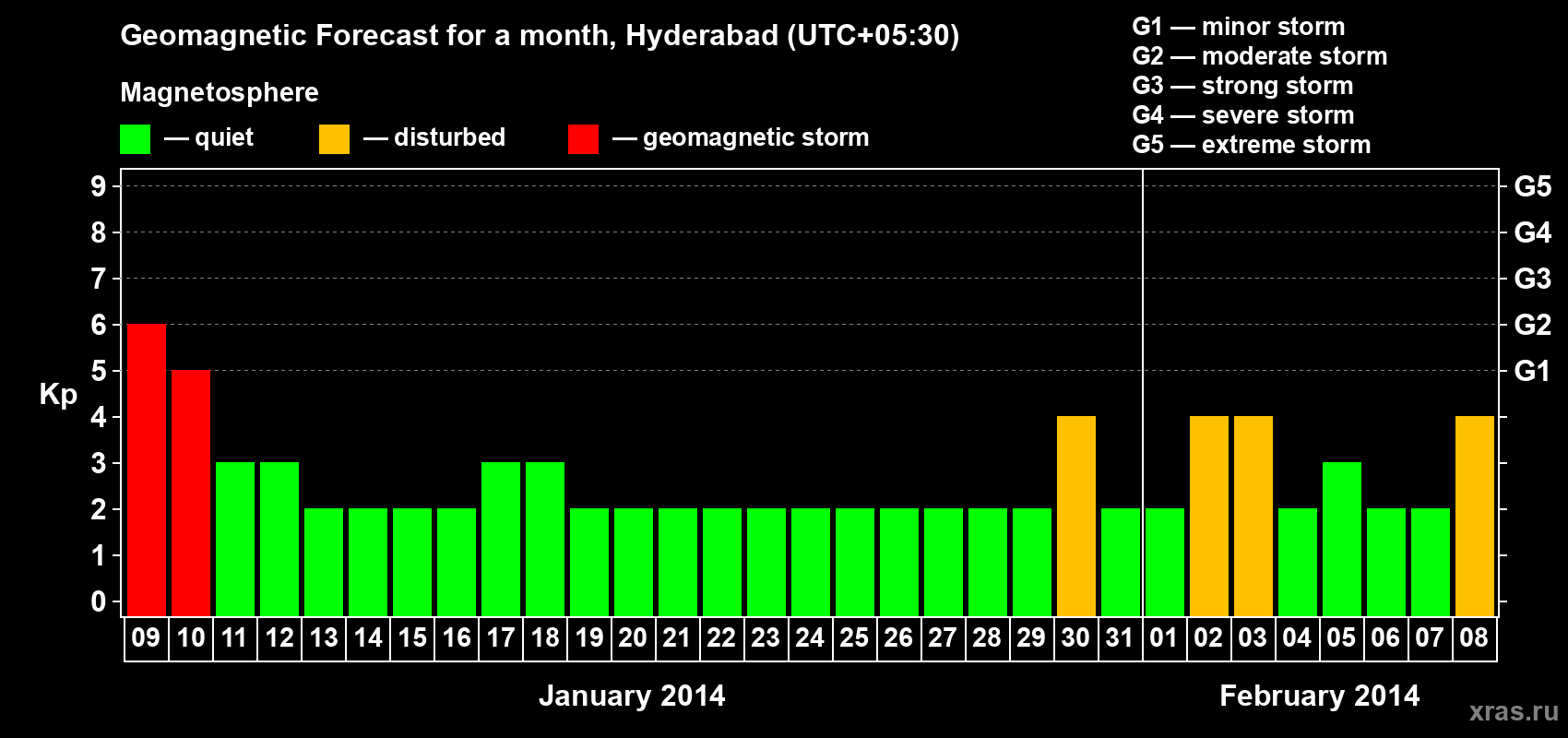Select the green bar for February 05
This screenshot has height=738, width=1568.
[1342, 540]
